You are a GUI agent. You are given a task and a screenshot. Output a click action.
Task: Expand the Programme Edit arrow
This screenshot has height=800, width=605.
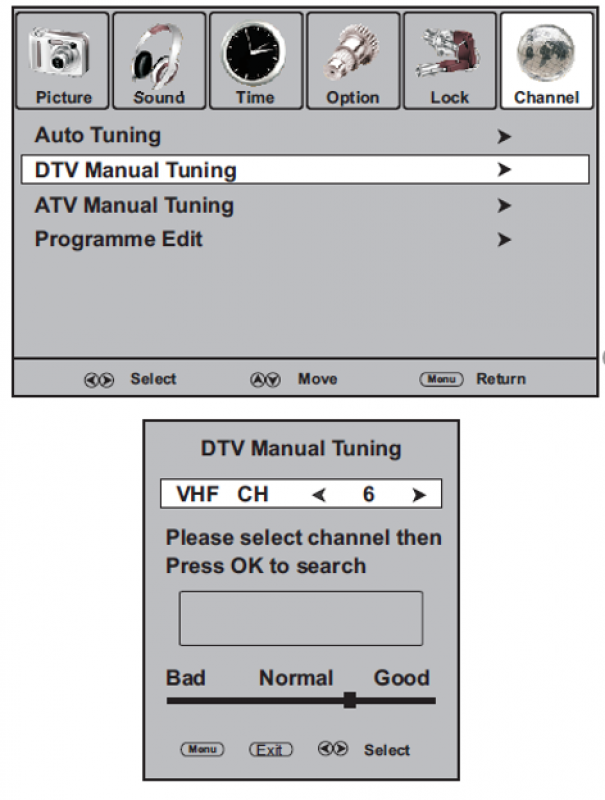504,239
